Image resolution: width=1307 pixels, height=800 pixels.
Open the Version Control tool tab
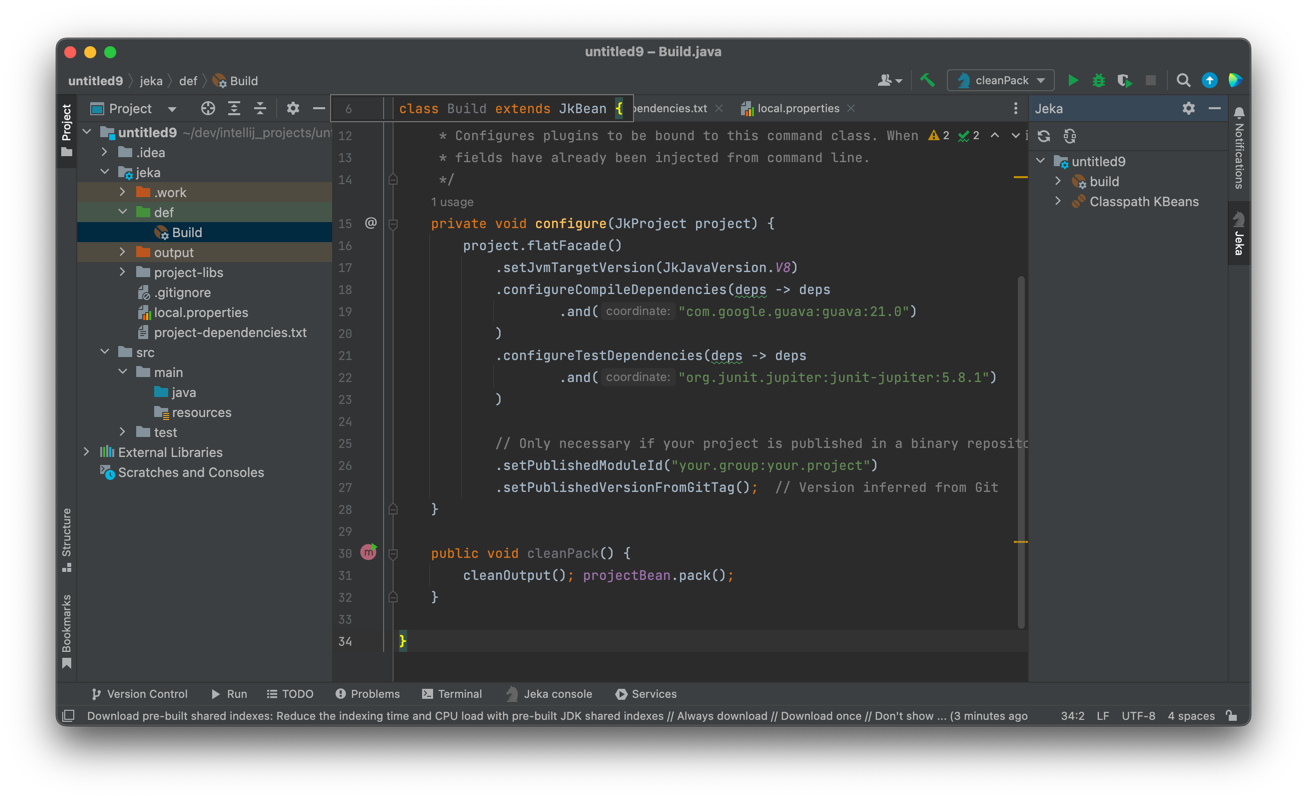coord(139,694)
